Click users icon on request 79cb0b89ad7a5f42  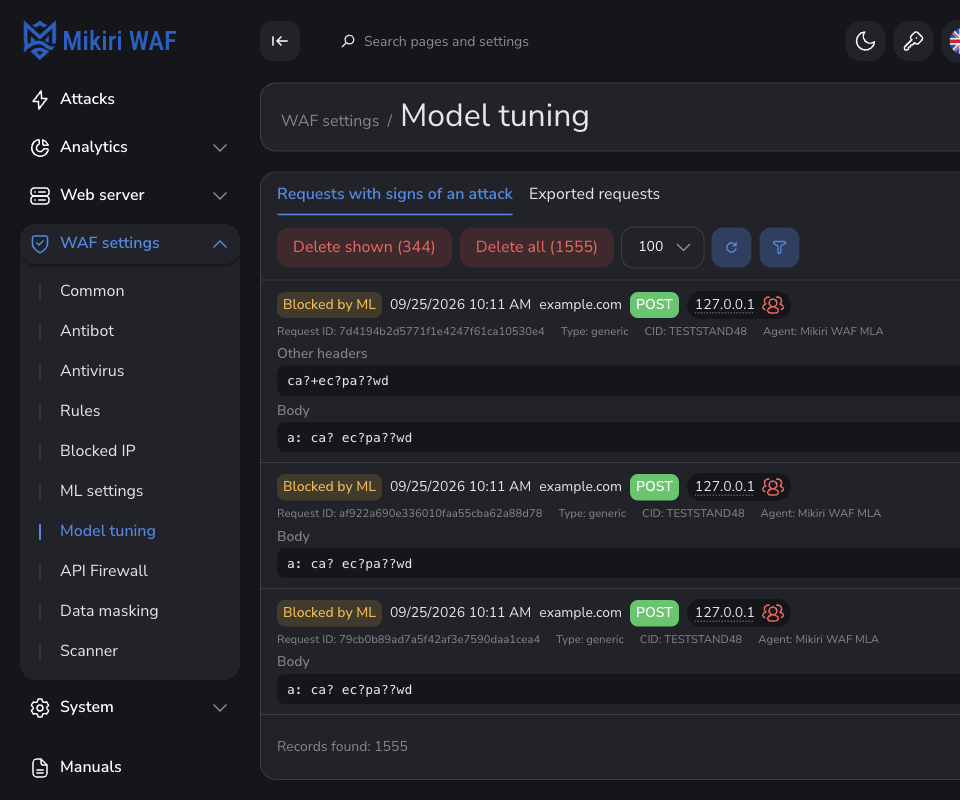point(773,613)
